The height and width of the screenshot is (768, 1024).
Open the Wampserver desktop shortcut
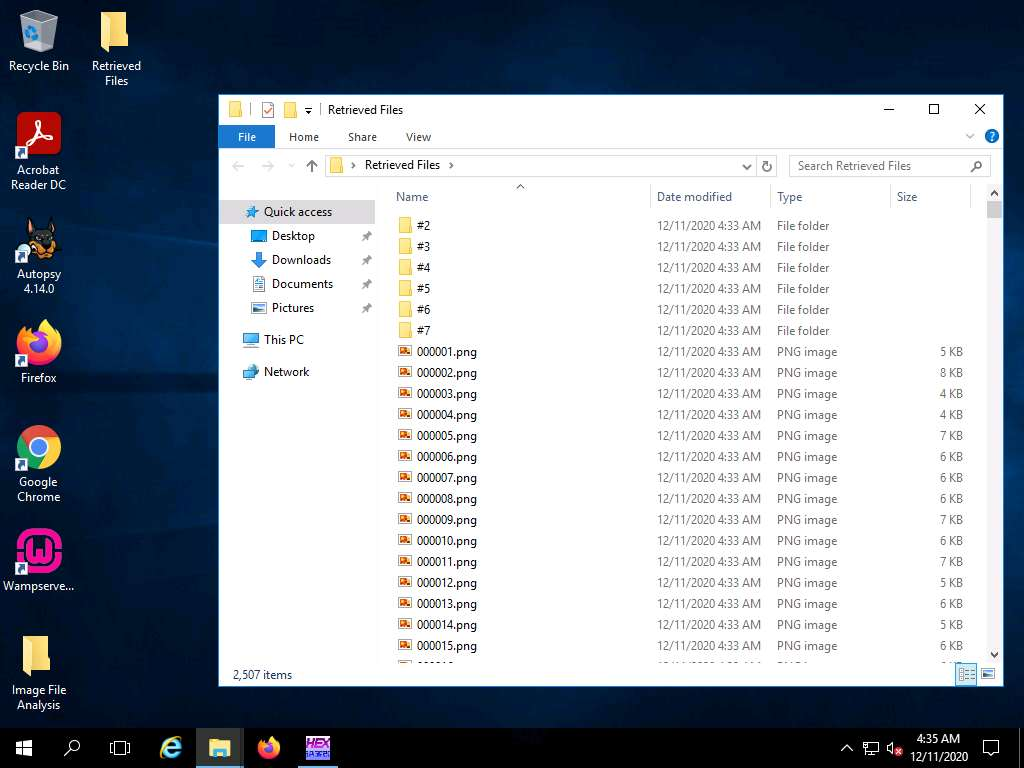39,560
